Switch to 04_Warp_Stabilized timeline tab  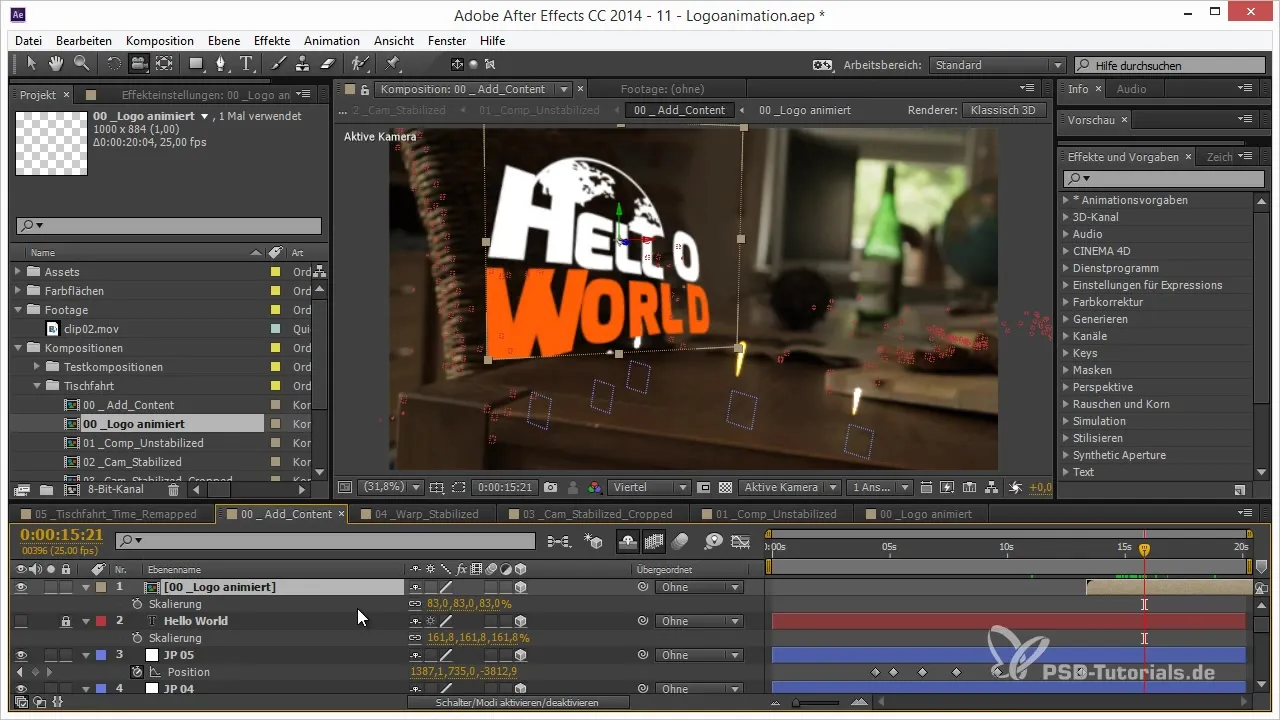click(426, 514)
